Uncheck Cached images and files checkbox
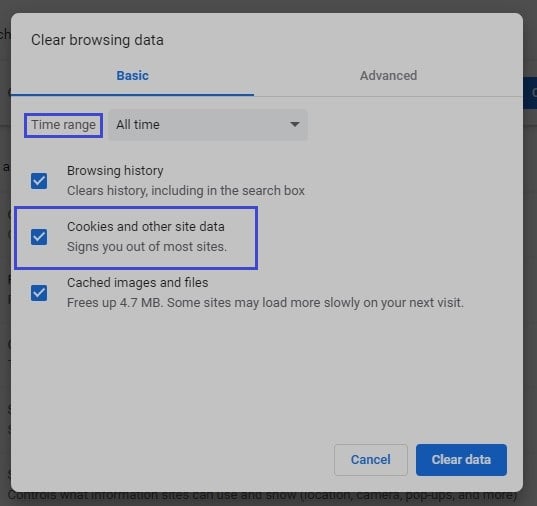 [39, 293]
